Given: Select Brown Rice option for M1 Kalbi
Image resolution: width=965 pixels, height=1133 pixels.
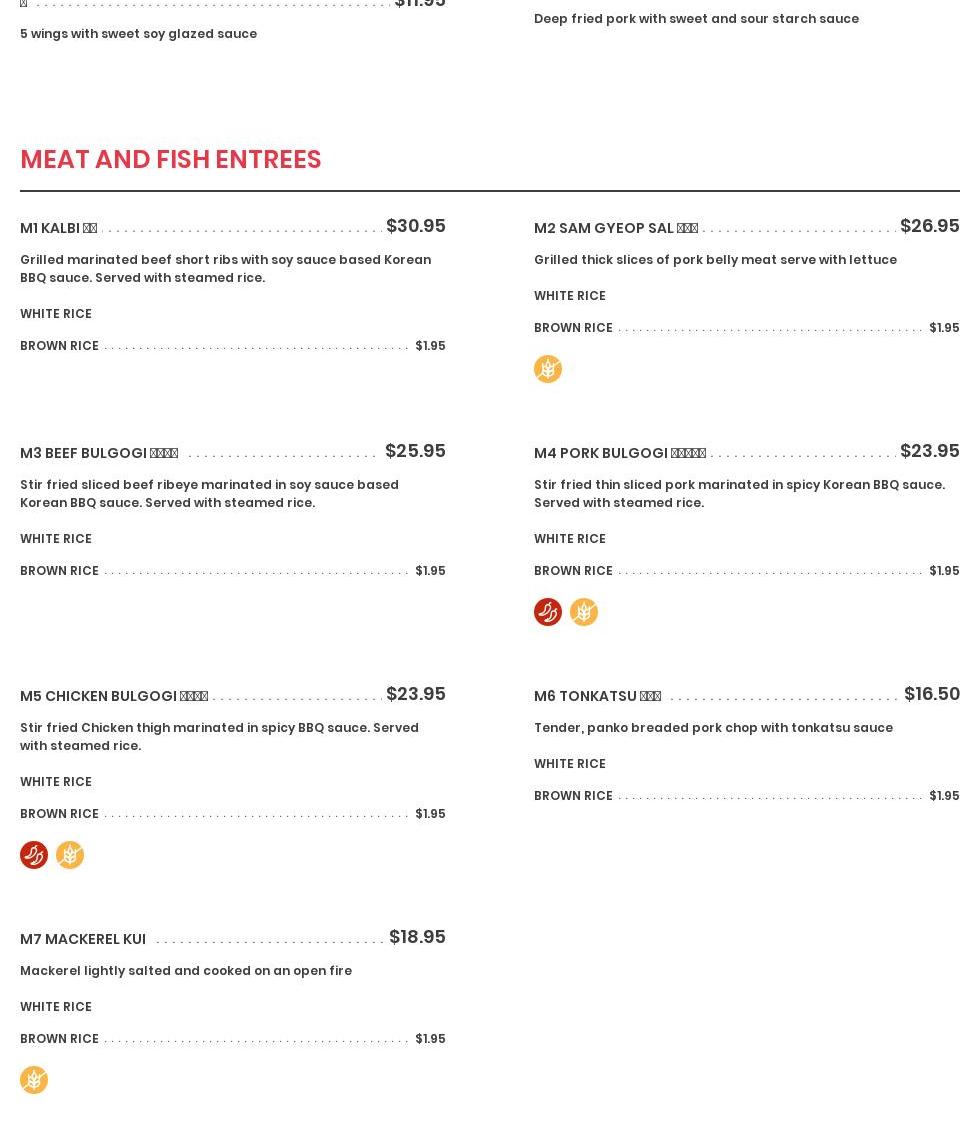Looking at the screenshot, I should tap(59, 346).
